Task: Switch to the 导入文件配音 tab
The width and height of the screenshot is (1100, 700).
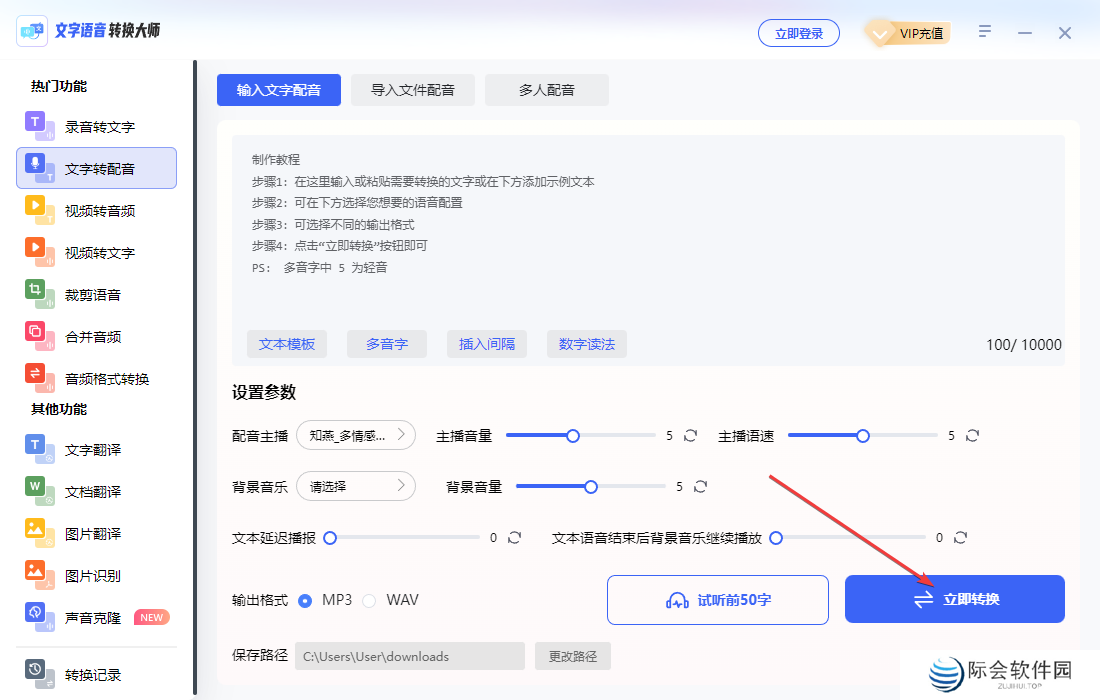Action: [x=412, y=90]
